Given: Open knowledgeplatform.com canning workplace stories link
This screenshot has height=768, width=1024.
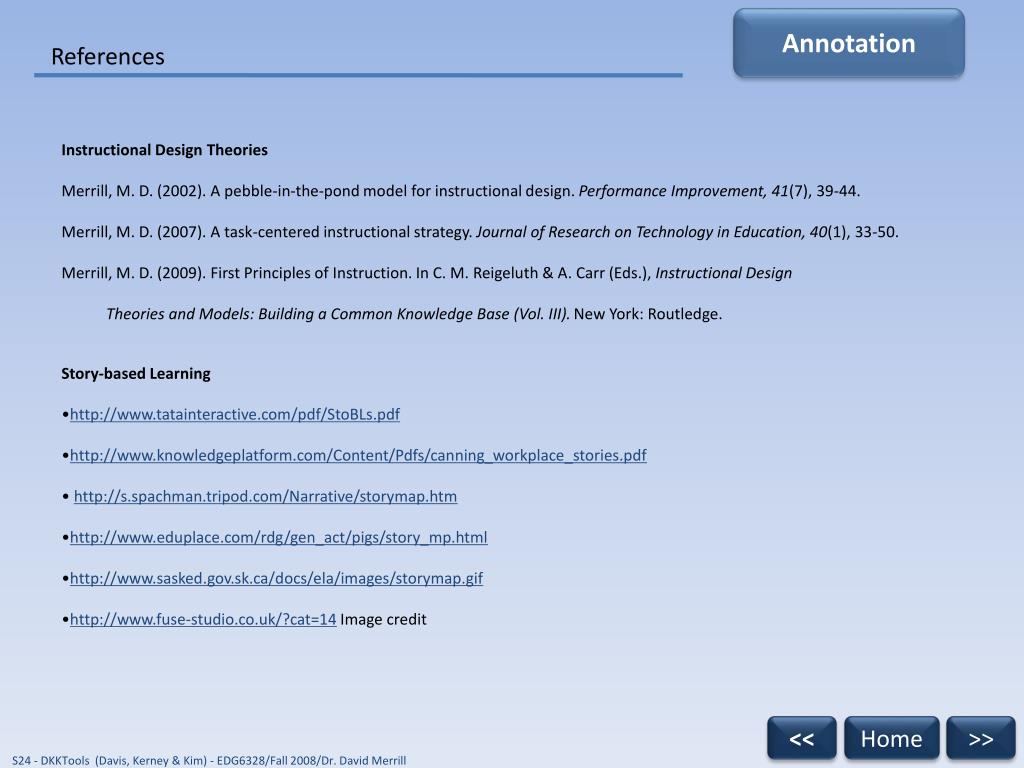Looking at the screenshot, I should click(358, 455).
